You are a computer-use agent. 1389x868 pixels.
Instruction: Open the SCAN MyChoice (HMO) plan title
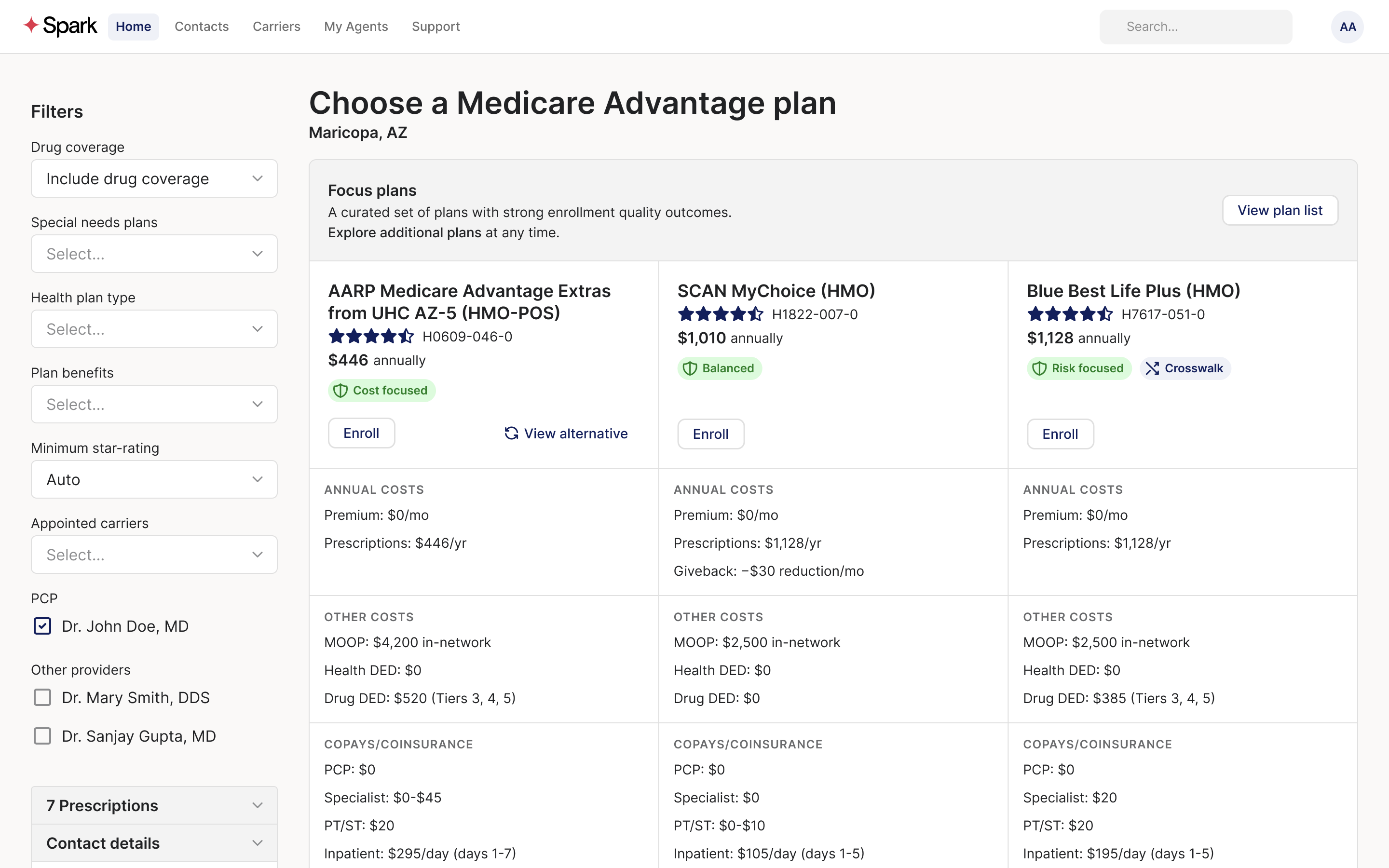coord(776,291)
